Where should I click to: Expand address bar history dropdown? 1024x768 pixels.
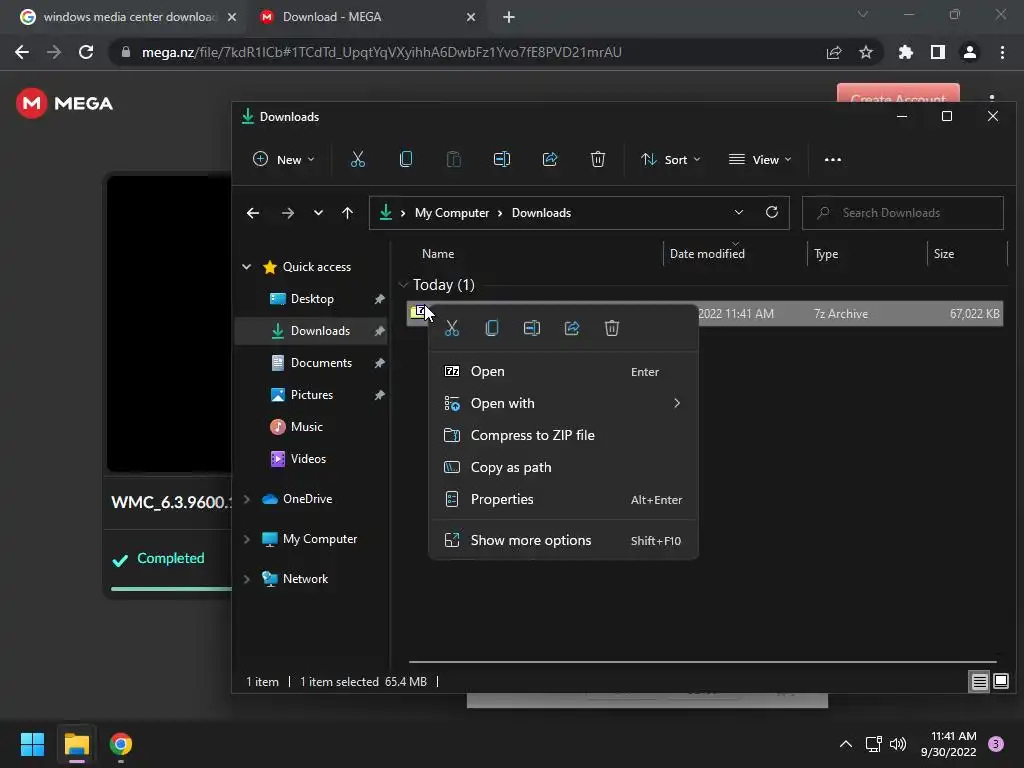(x=739, y=212)
